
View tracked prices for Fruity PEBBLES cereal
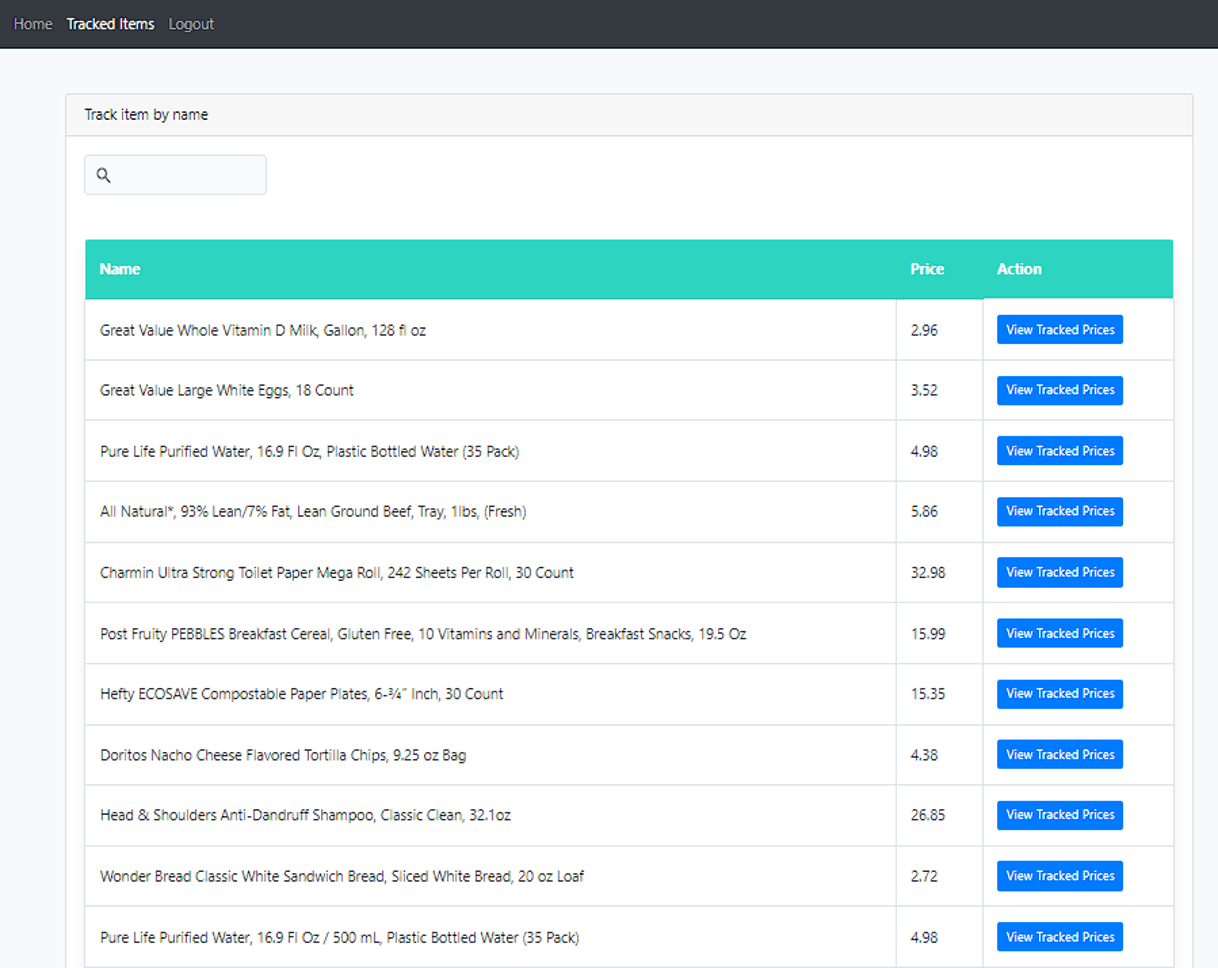[x=1059, y=633]
